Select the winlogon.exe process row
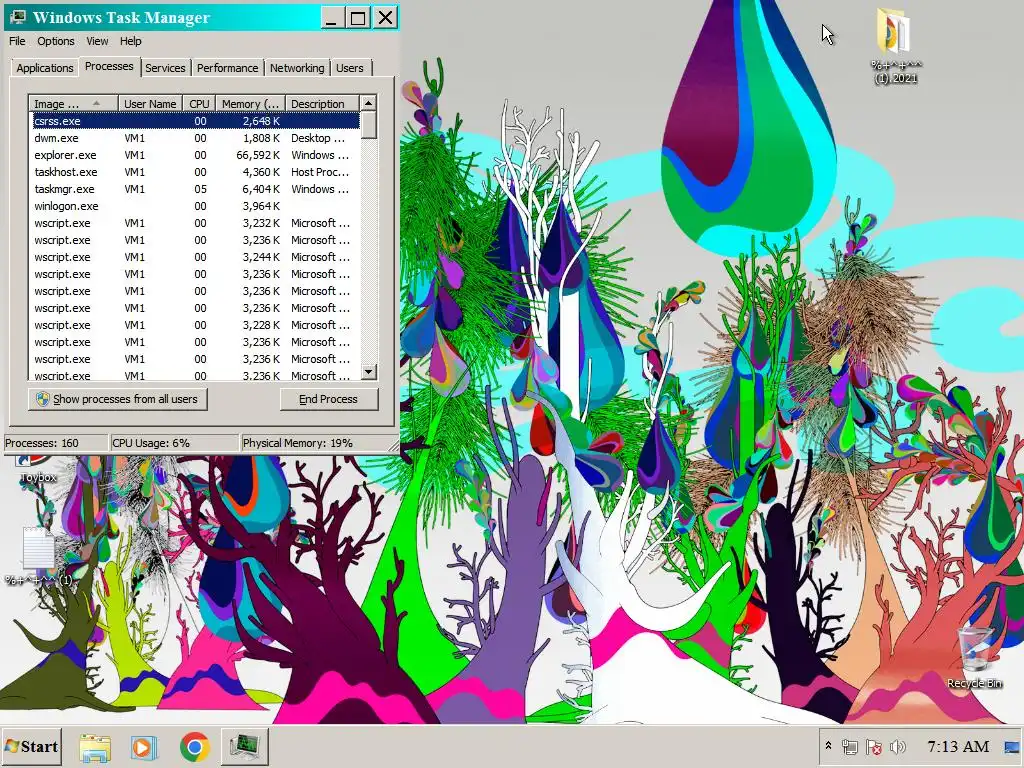 pyautogui.click(x=195, y=206)
